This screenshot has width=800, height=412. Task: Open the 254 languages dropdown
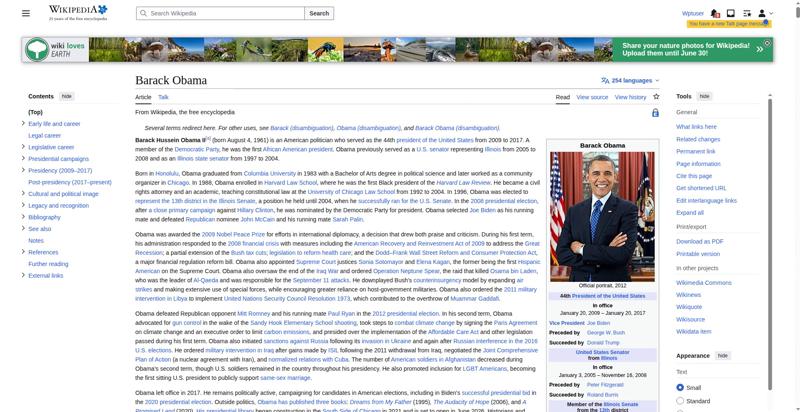pos(631,81)
